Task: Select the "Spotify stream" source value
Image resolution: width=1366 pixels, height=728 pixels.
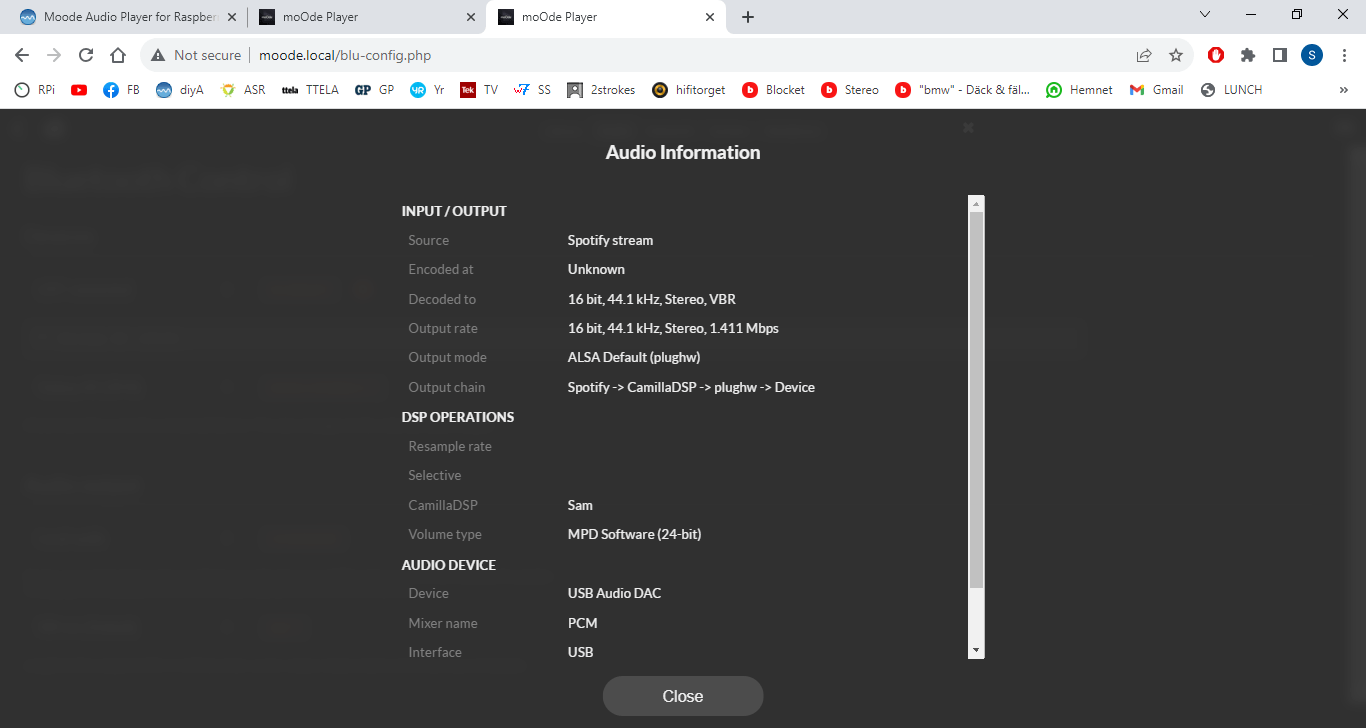Action: coord(610,240)
